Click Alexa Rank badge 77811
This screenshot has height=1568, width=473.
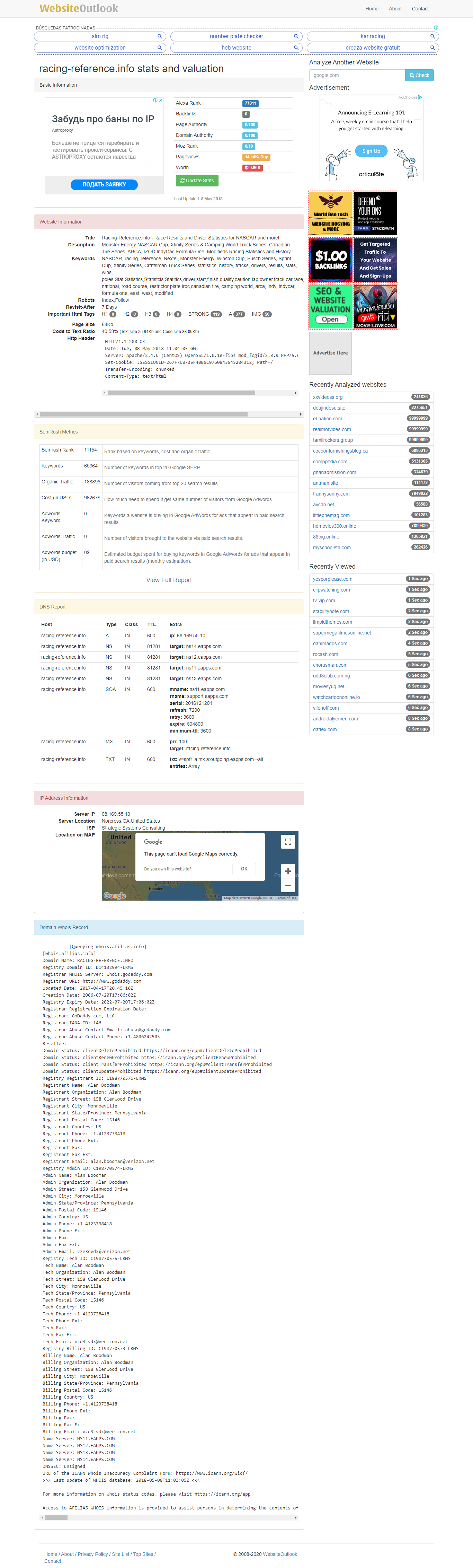(x=250, y=104)
